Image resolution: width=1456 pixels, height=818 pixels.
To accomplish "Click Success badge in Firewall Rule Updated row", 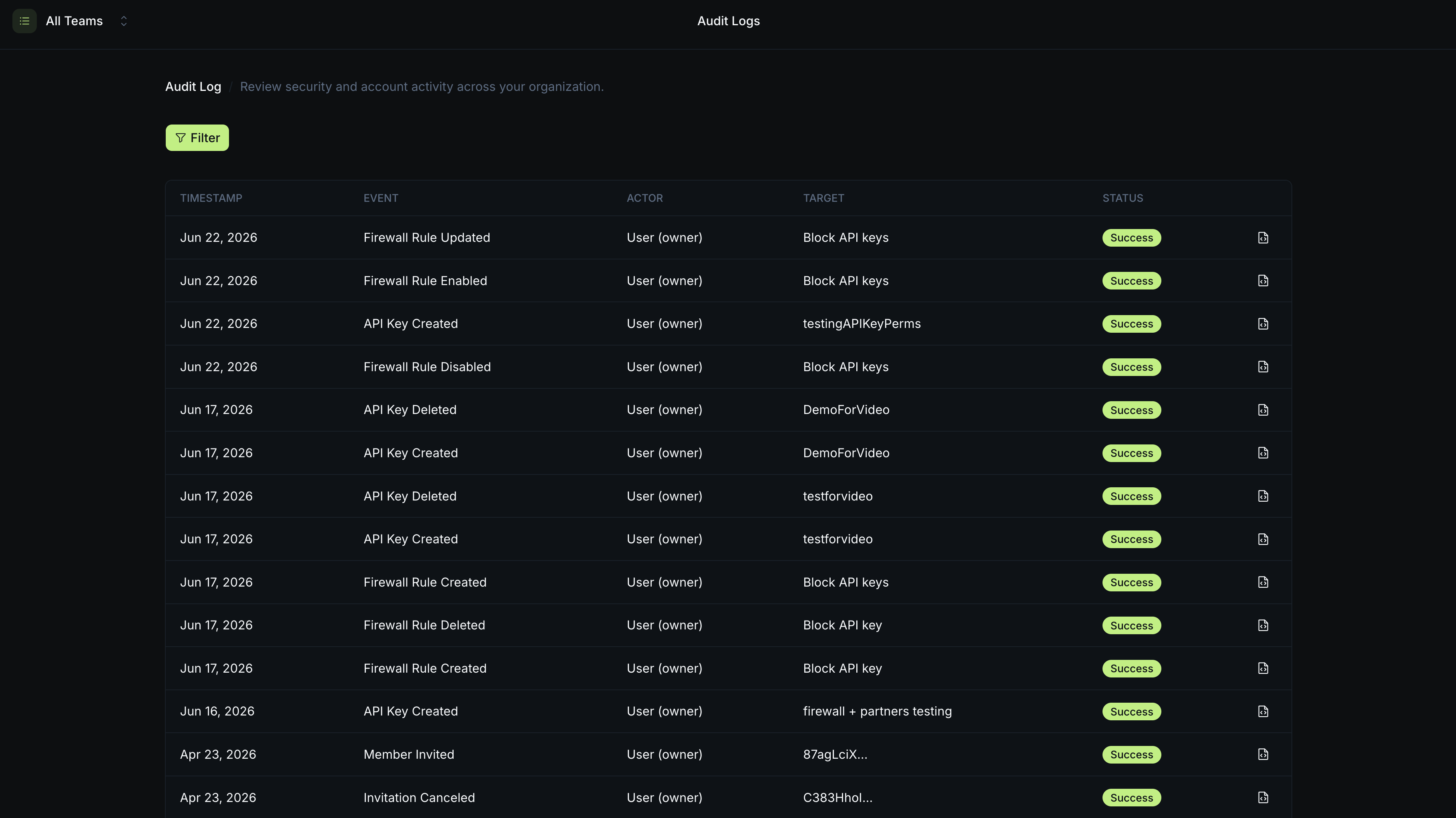I will tap(1132, 237).
